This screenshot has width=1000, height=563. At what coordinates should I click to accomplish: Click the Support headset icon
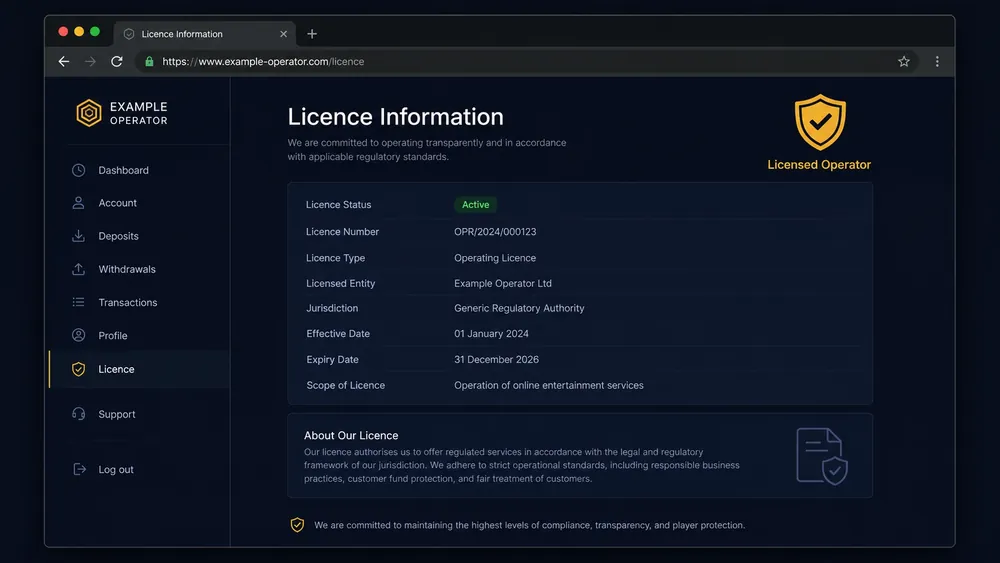(x=78, y=414)
